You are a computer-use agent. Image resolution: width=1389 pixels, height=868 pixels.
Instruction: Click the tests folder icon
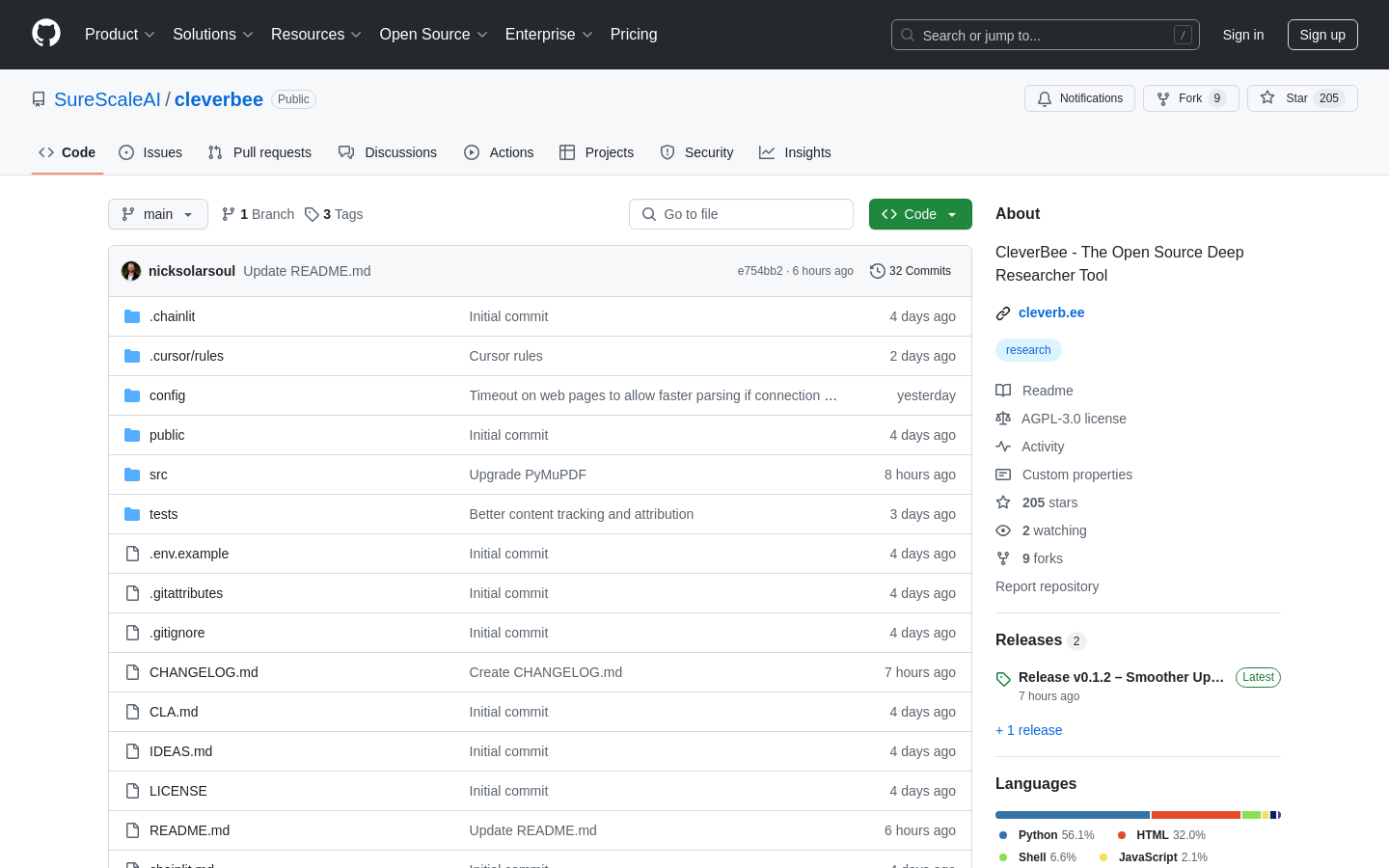(x=132, y=514)
